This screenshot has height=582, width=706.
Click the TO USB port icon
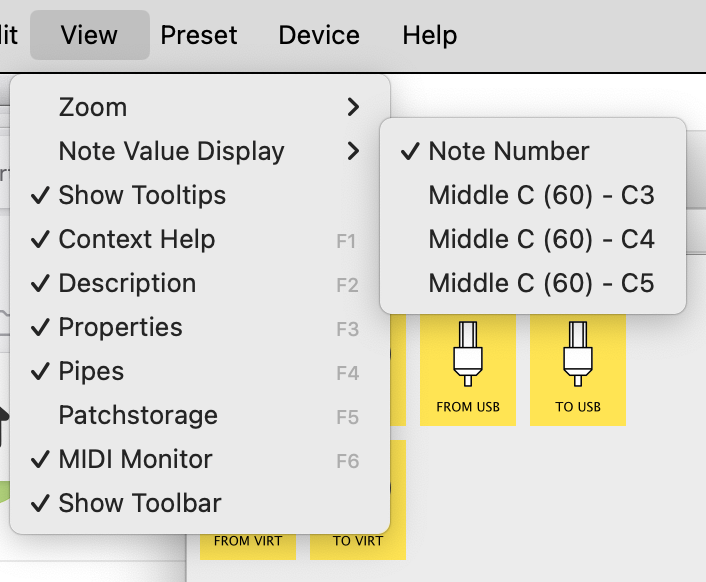pos(577,354)
